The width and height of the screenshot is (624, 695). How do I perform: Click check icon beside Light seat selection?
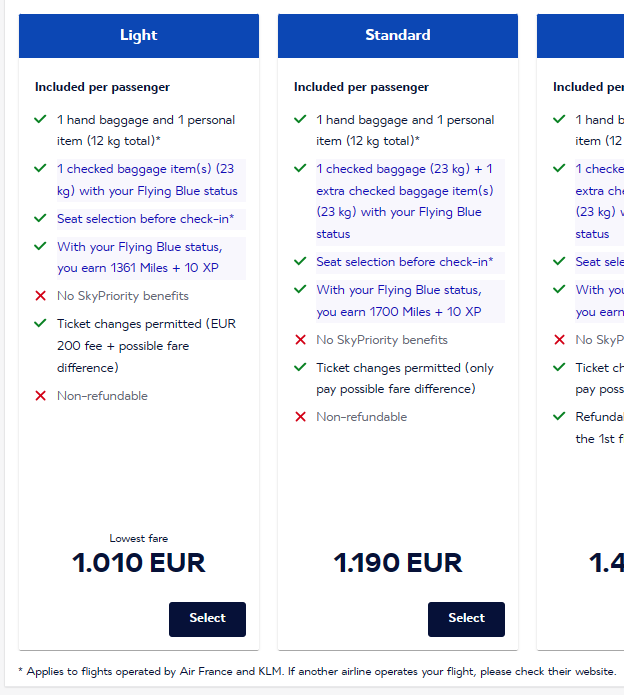click(40, 218)
